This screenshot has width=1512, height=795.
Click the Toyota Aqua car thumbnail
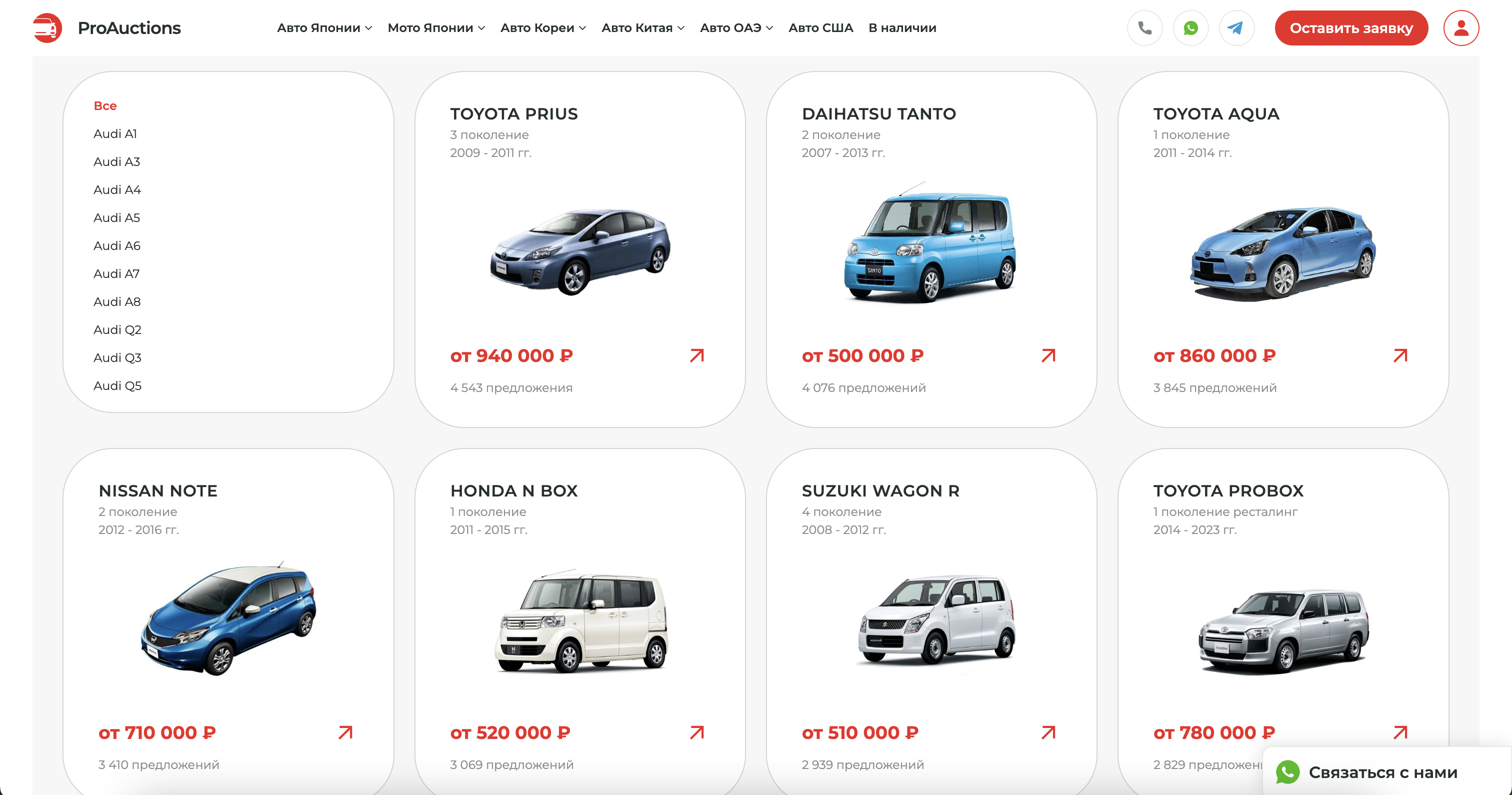coord(1283,253)
